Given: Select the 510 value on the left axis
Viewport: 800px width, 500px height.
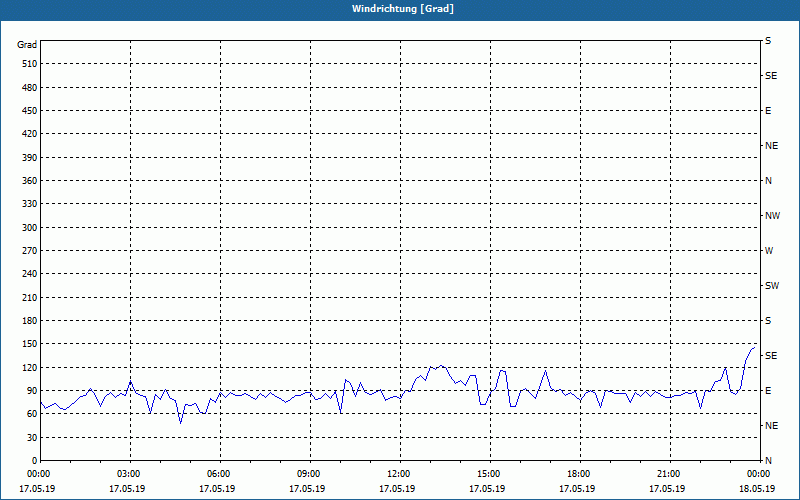Looking at the screenshot, I should click(28, 64).
